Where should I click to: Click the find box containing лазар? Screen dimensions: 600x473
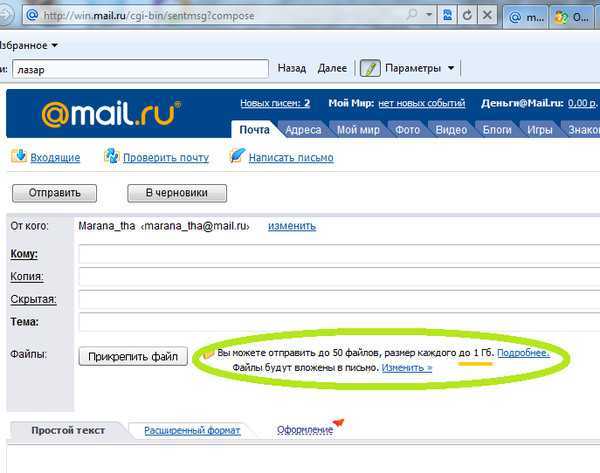140,69
